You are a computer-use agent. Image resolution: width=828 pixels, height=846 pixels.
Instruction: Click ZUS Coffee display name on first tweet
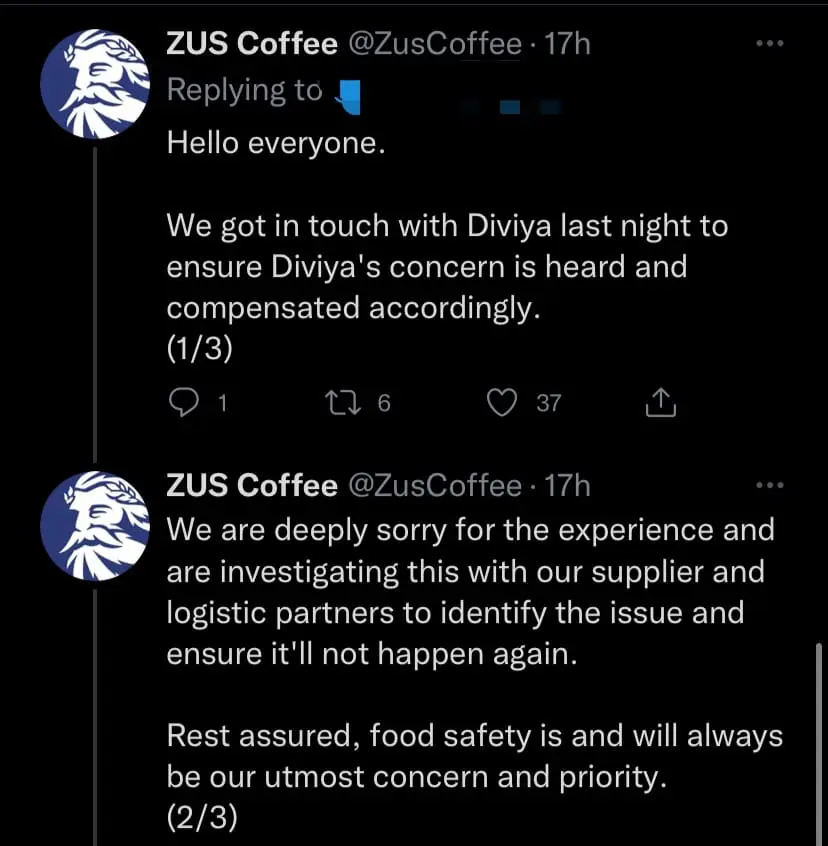click(252, 44)
